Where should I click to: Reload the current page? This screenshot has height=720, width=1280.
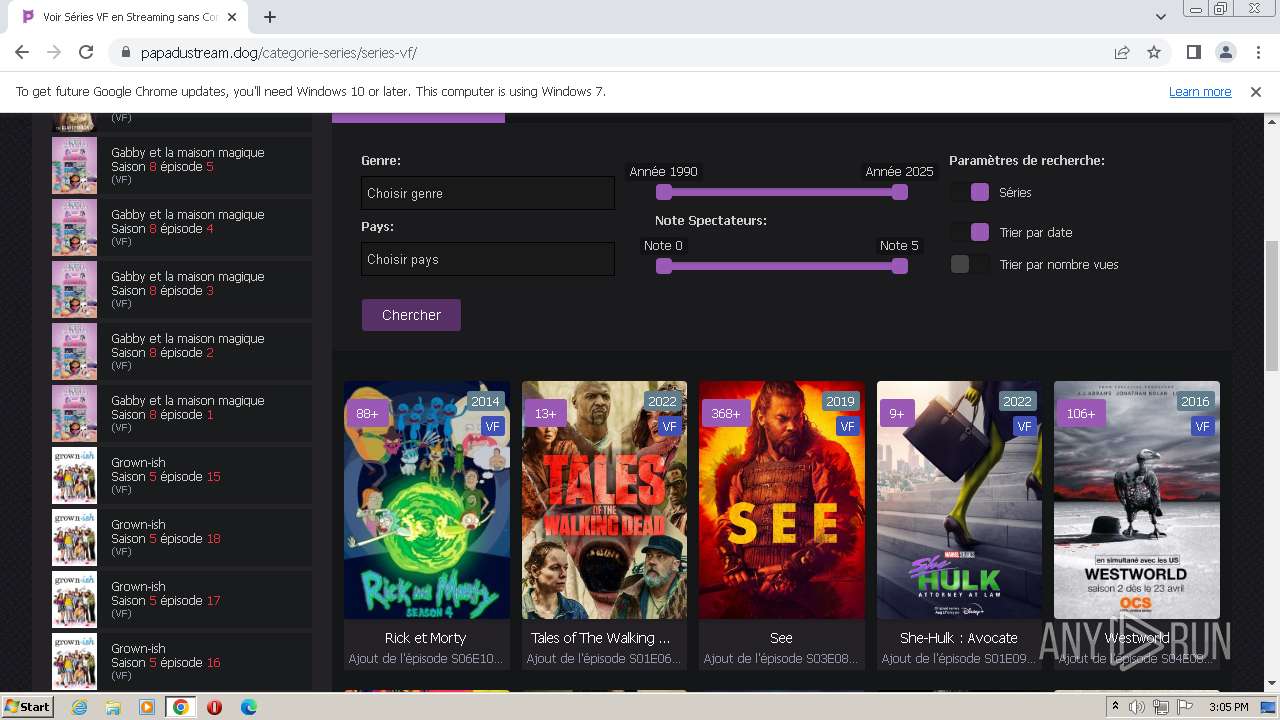(86, 52)
